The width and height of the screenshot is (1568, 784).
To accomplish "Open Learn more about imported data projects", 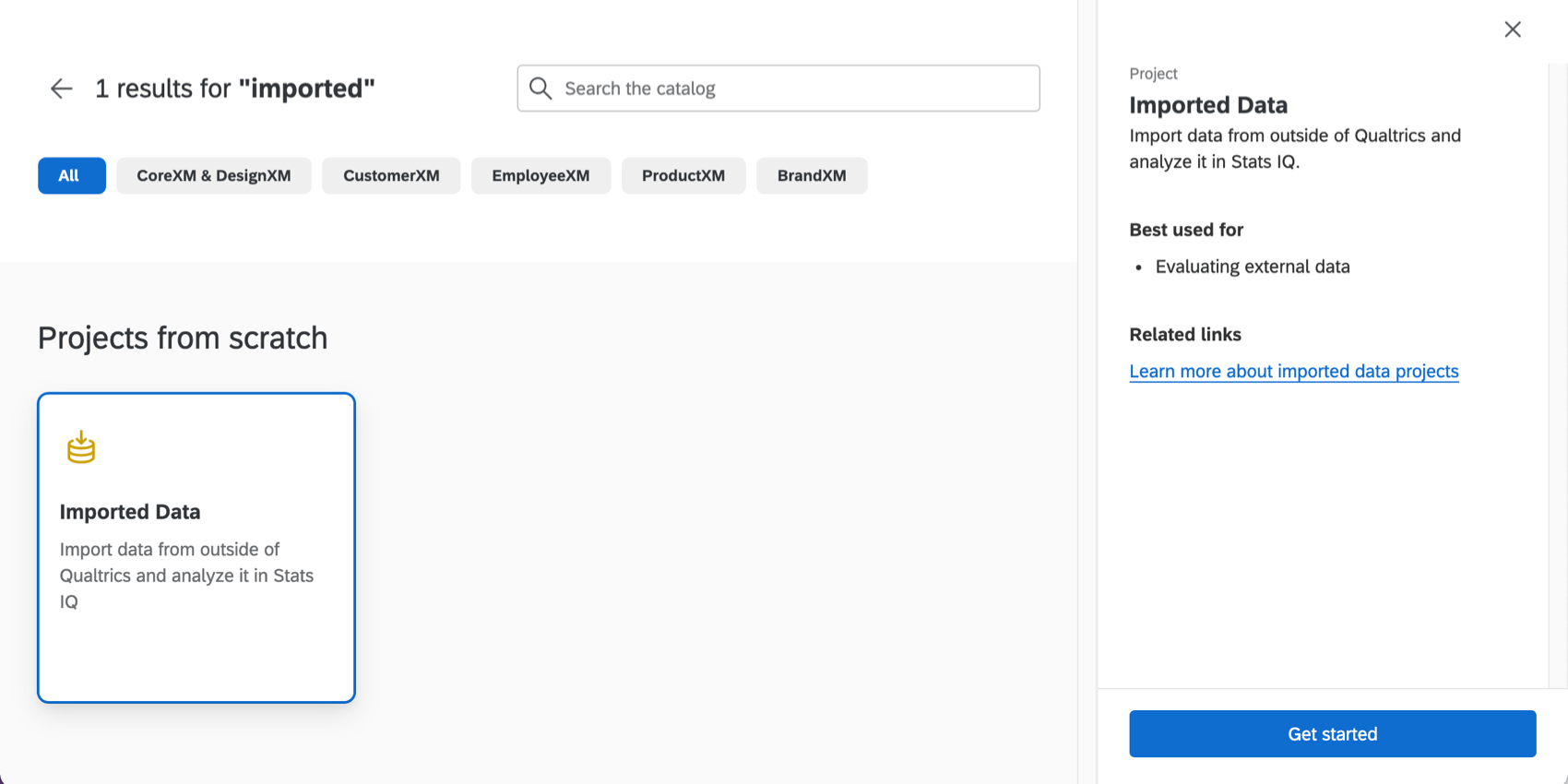I will (1294, 371).
